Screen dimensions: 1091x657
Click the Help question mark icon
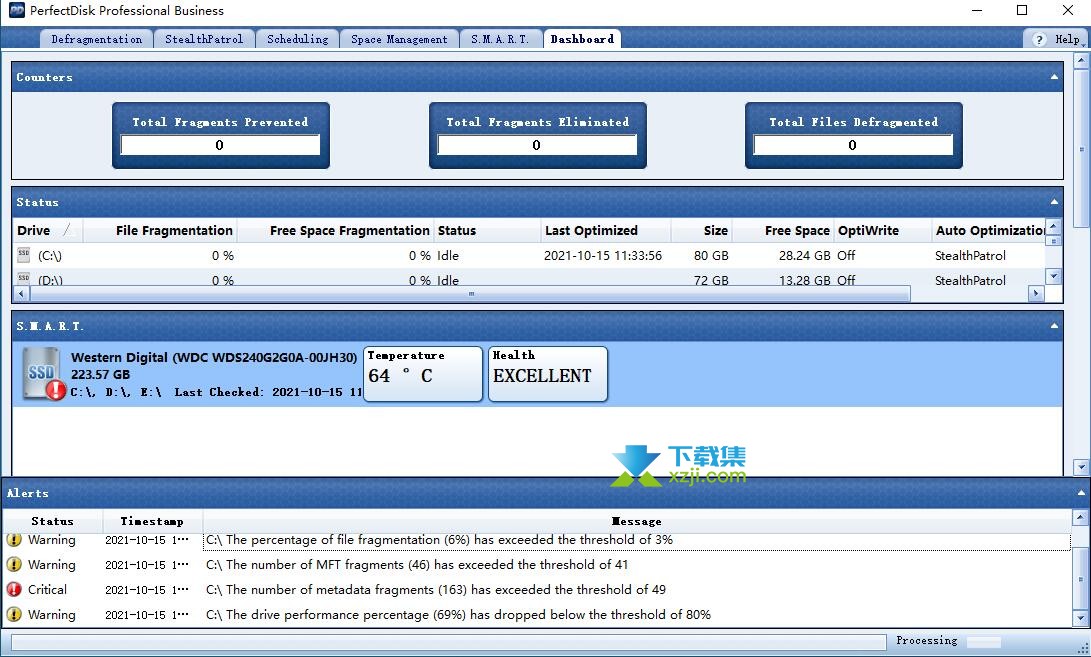pos(1039,40)
